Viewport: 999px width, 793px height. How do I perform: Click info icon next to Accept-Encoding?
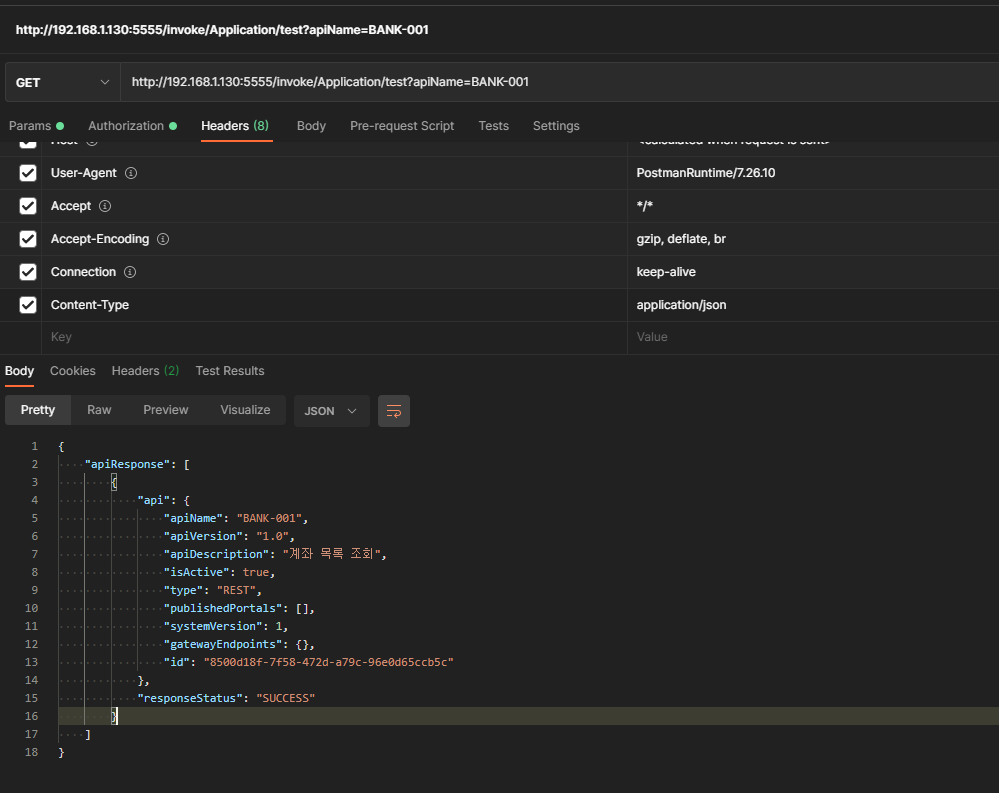click(x=163, y=239)
